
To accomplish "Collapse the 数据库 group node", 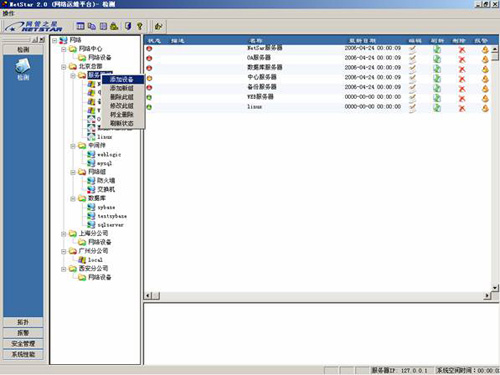I will 73,199.
